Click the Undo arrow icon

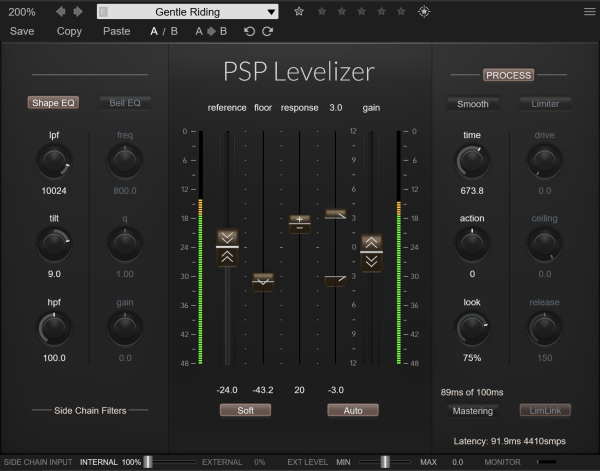(x=249, y=31)
